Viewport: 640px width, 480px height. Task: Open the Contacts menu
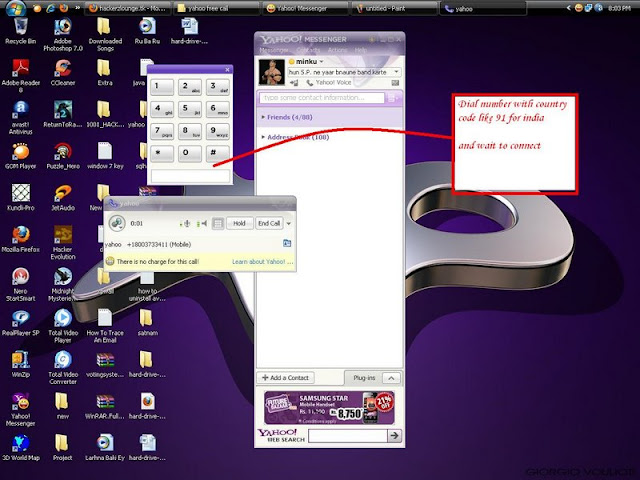[x=308, y=50]
